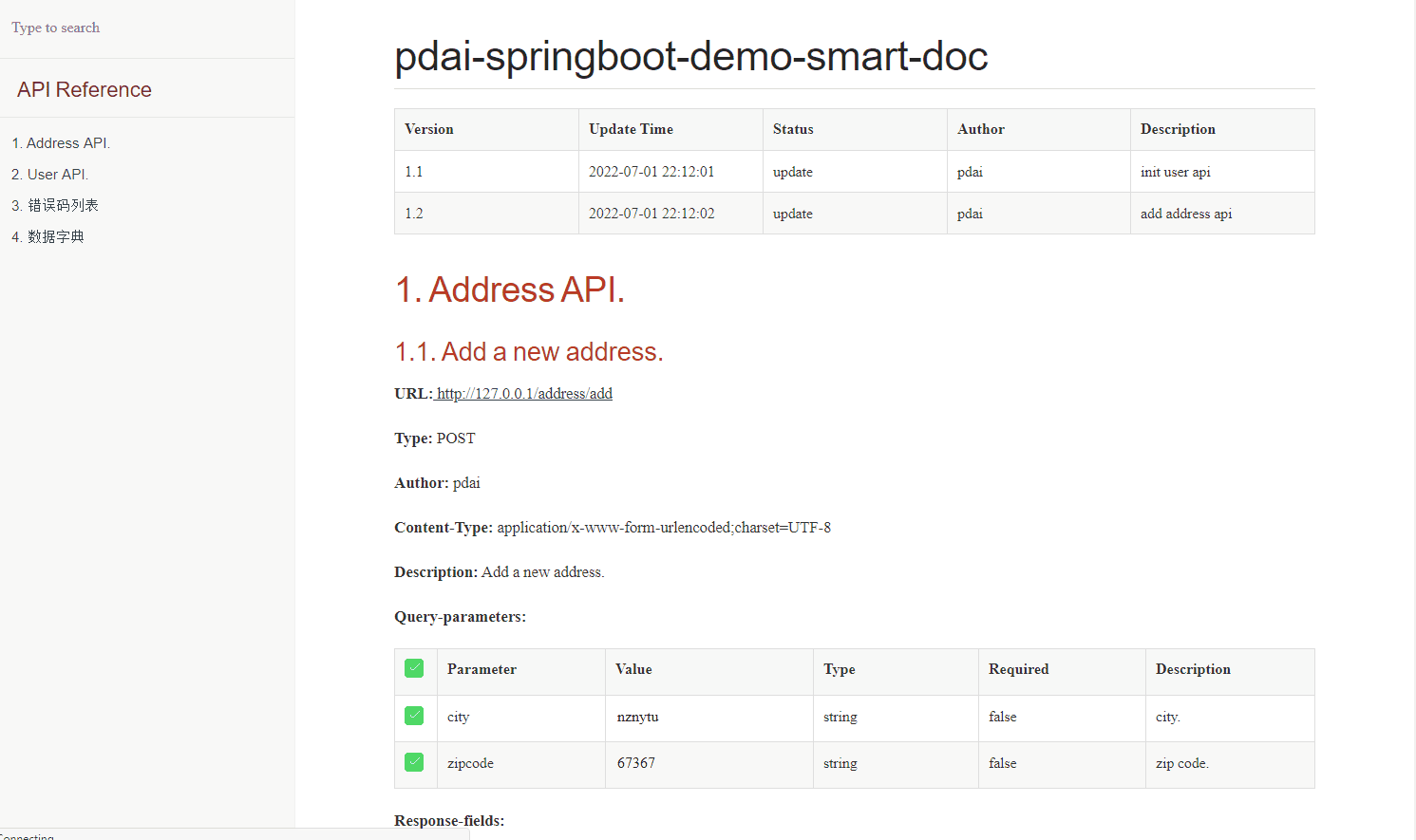This screenshot has width=1416, height=840.
Task: Click version 1.1 row in revision table
Action: (x=414, y=172)
